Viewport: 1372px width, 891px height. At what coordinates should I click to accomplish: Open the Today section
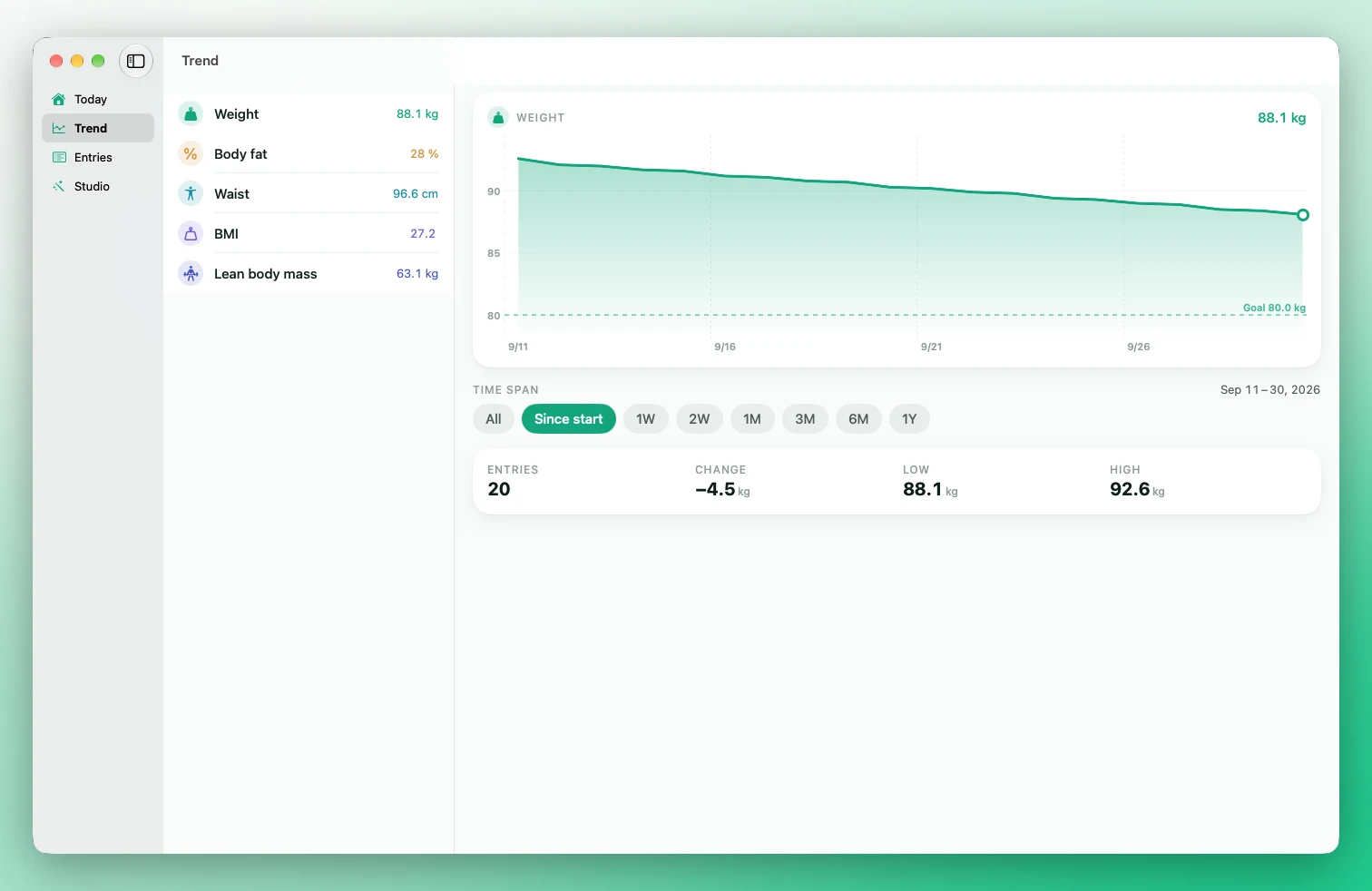[98, 99]
